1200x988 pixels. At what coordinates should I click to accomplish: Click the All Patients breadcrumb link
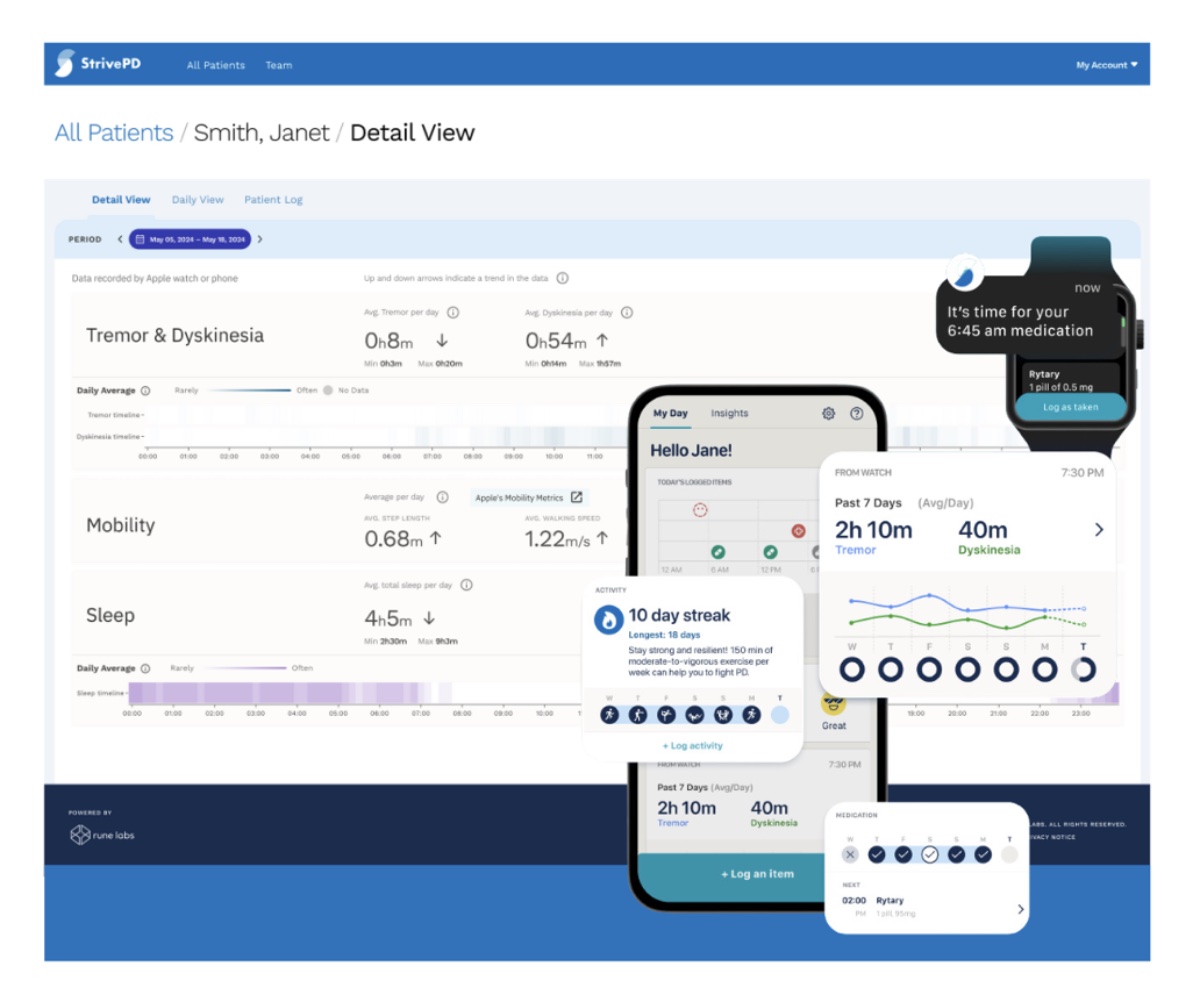pyautogui.click(x=113, y=133)
